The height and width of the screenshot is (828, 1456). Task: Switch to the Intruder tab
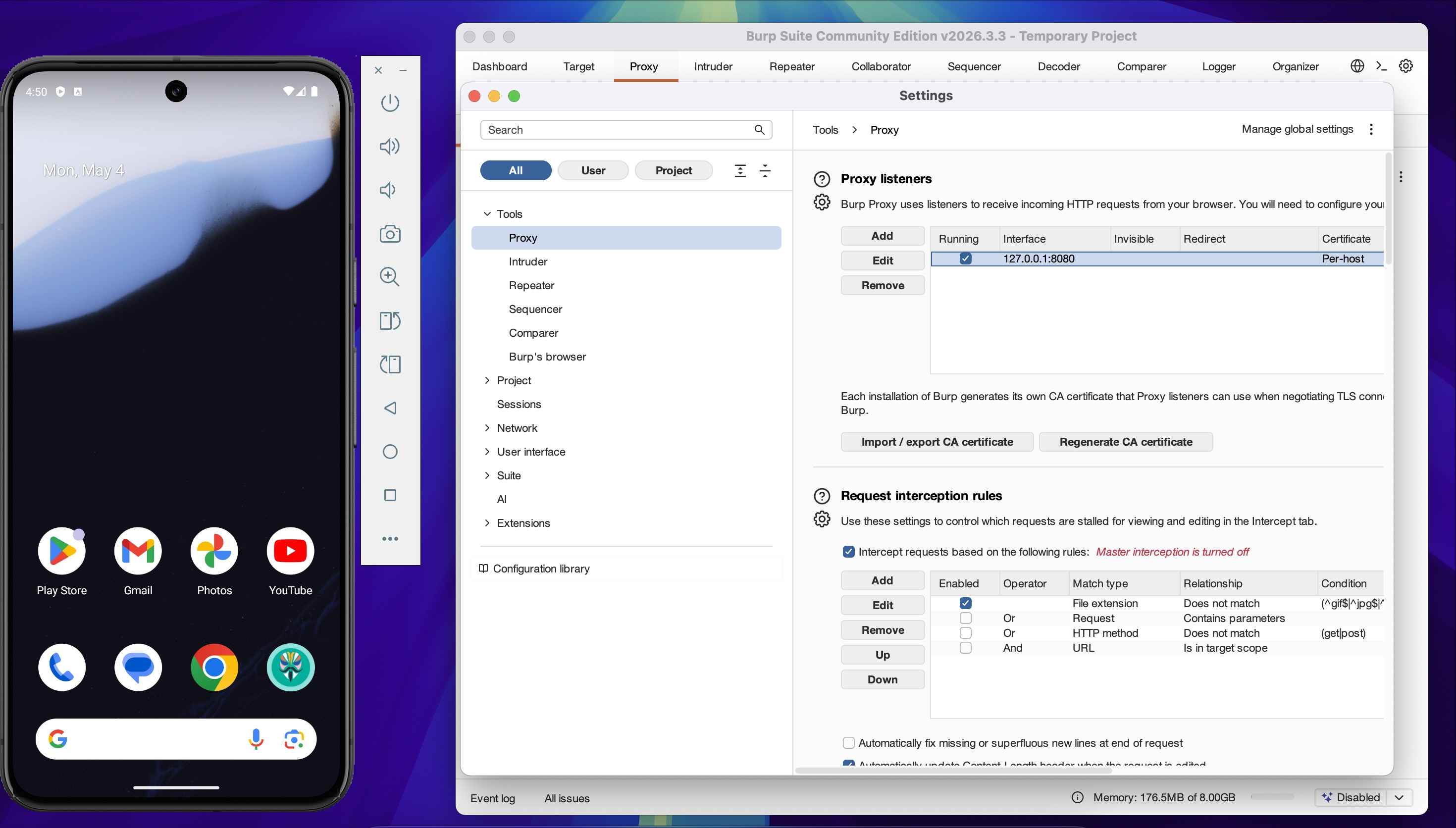[713, 66]
